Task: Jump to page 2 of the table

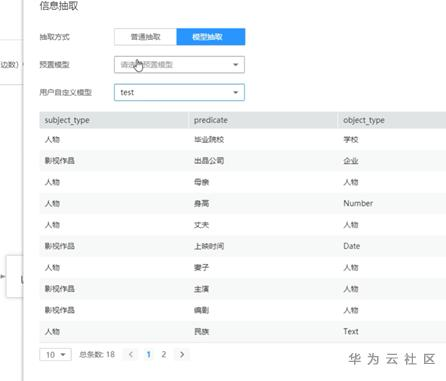Action: (164, 355)
